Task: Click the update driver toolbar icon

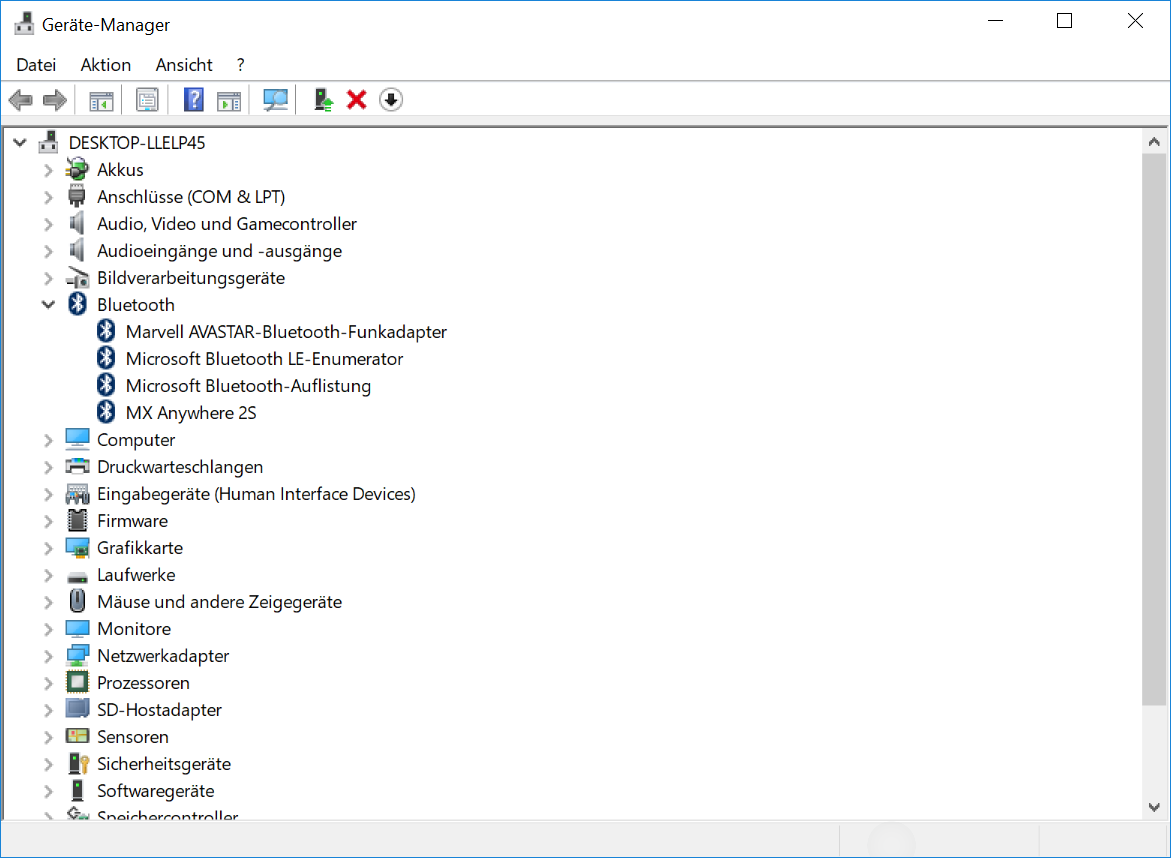Action: pyautogui.click(x=323, y=100)
